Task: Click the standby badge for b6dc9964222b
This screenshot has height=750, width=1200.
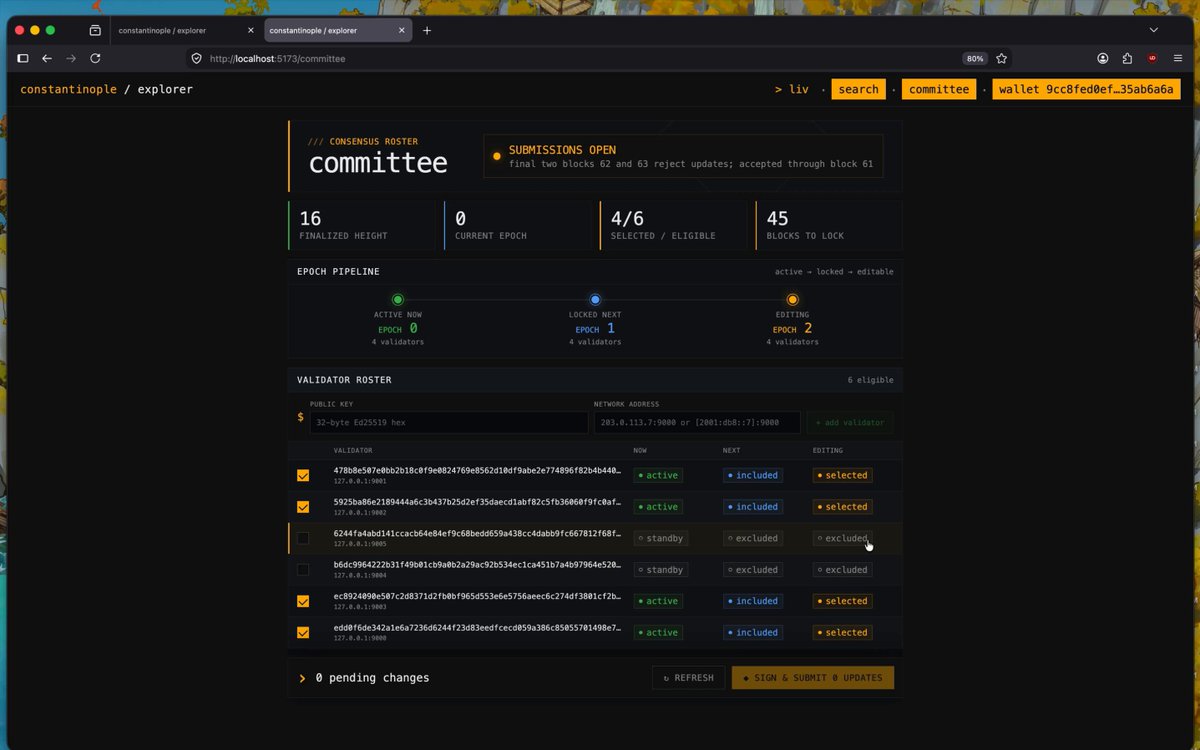Action: click(661, 570)
